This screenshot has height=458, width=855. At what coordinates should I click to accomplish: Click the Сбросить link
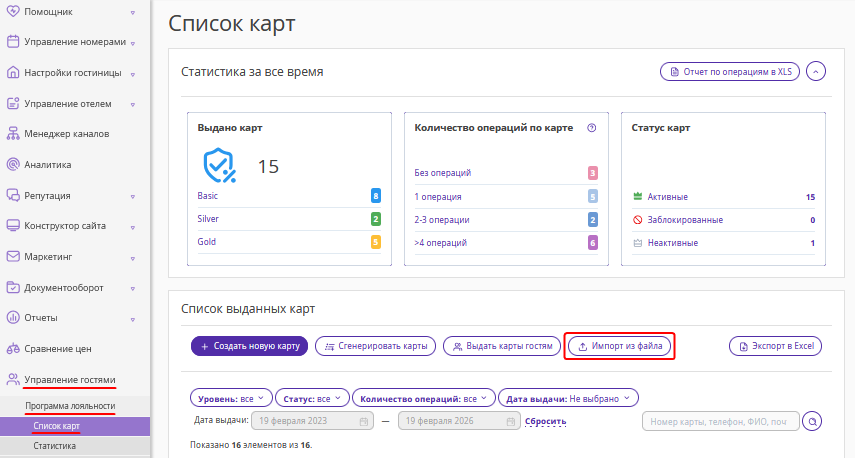click(546, 421)
